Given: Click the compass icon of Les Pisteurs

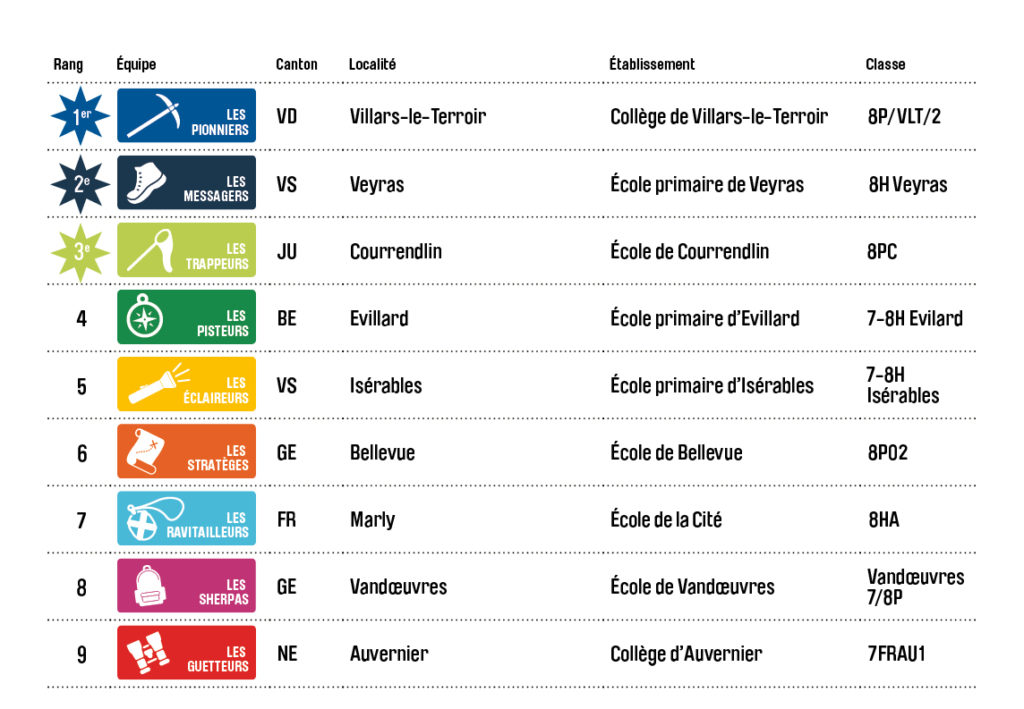Looking at the screenshot, I should click(x=143, y=317).
